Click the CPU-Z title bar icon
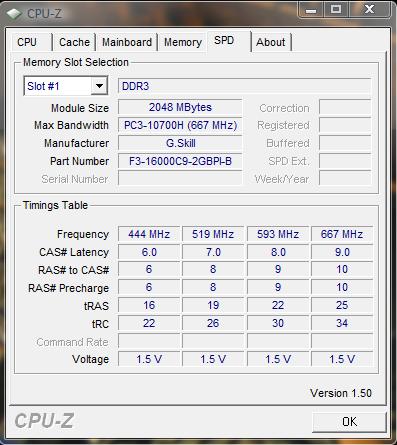 14,14
